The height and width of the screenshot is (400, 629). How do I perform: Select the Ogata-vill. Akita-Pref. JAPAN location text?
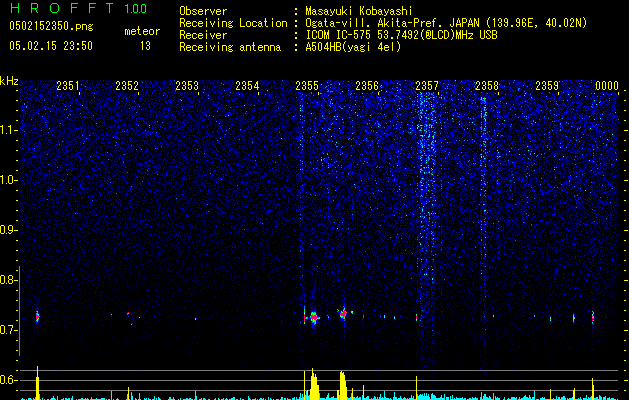[446, 23]
